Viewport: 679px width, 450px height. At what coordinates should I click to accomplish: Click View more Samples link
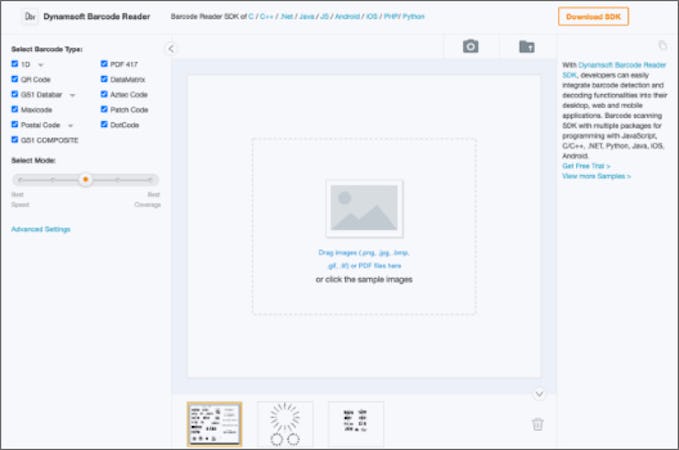596,176
